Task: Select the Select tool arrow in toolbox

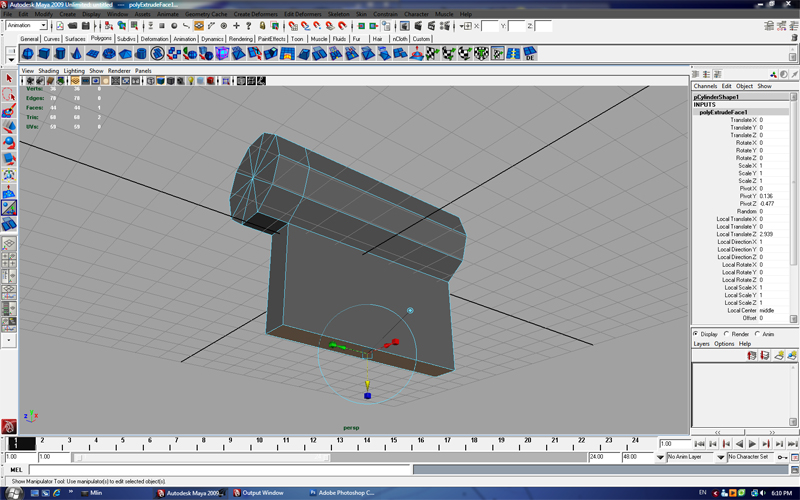Action: point(9,78)
